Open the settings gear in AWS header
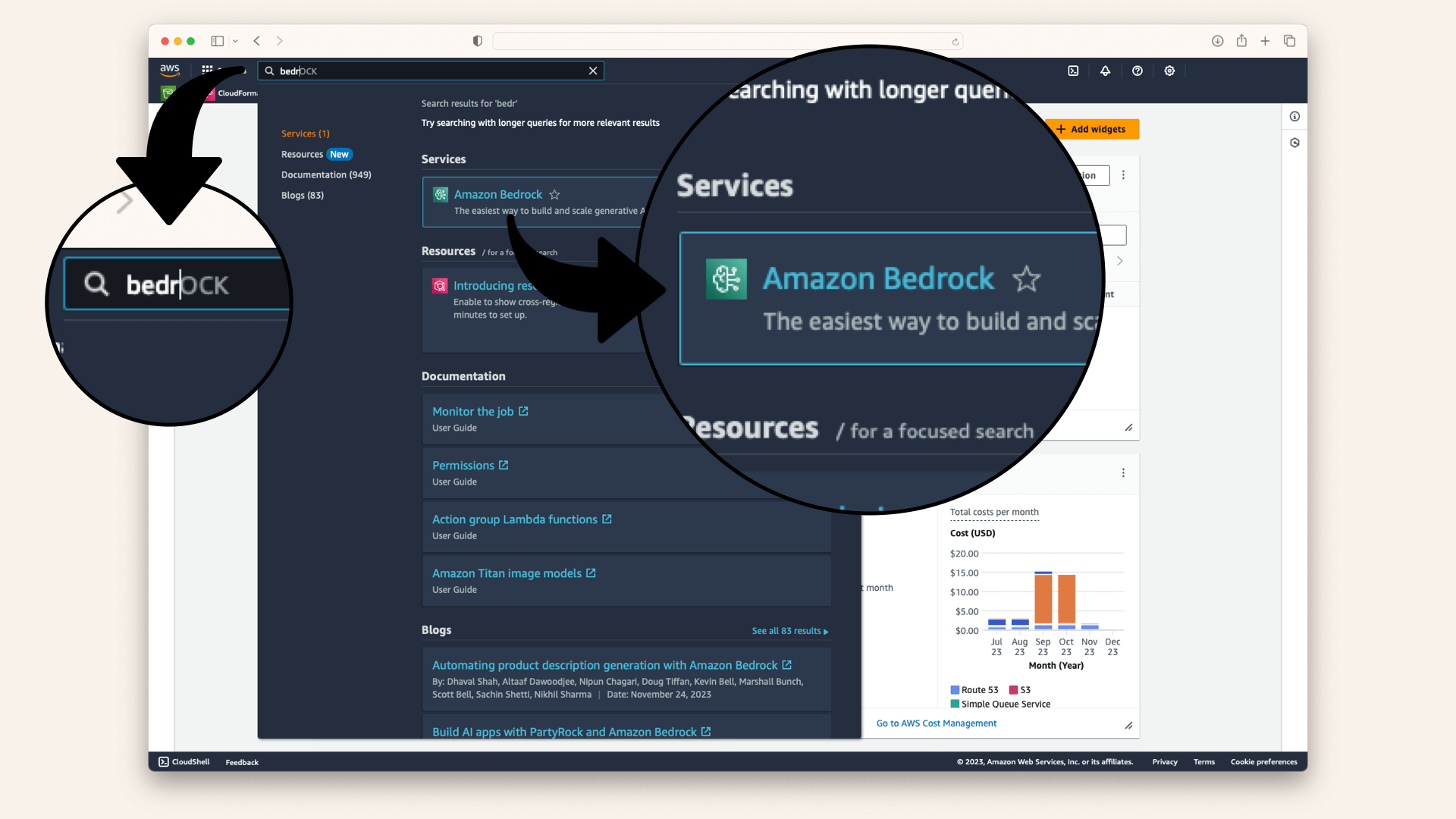Viewport: 1456px width, 819px height. pyautogui.click(x=1169, y=71)
